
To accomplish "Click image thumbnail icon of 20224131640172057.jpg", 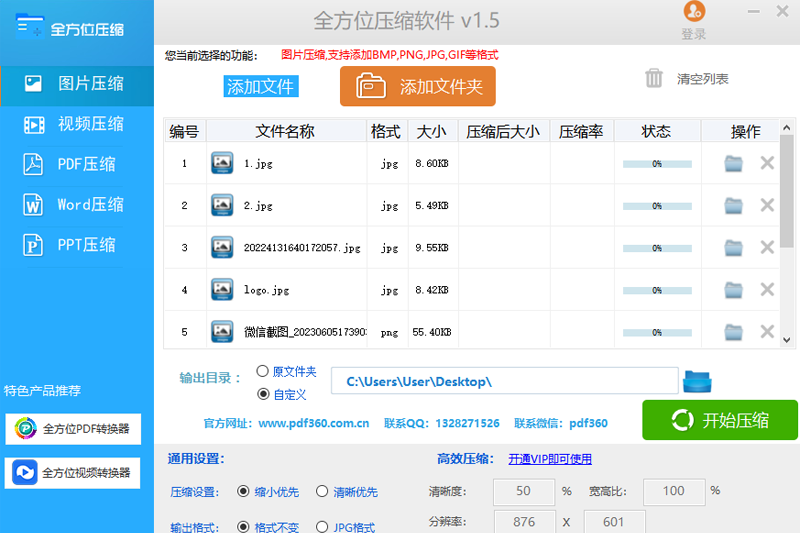I will [x=222, y=247].
